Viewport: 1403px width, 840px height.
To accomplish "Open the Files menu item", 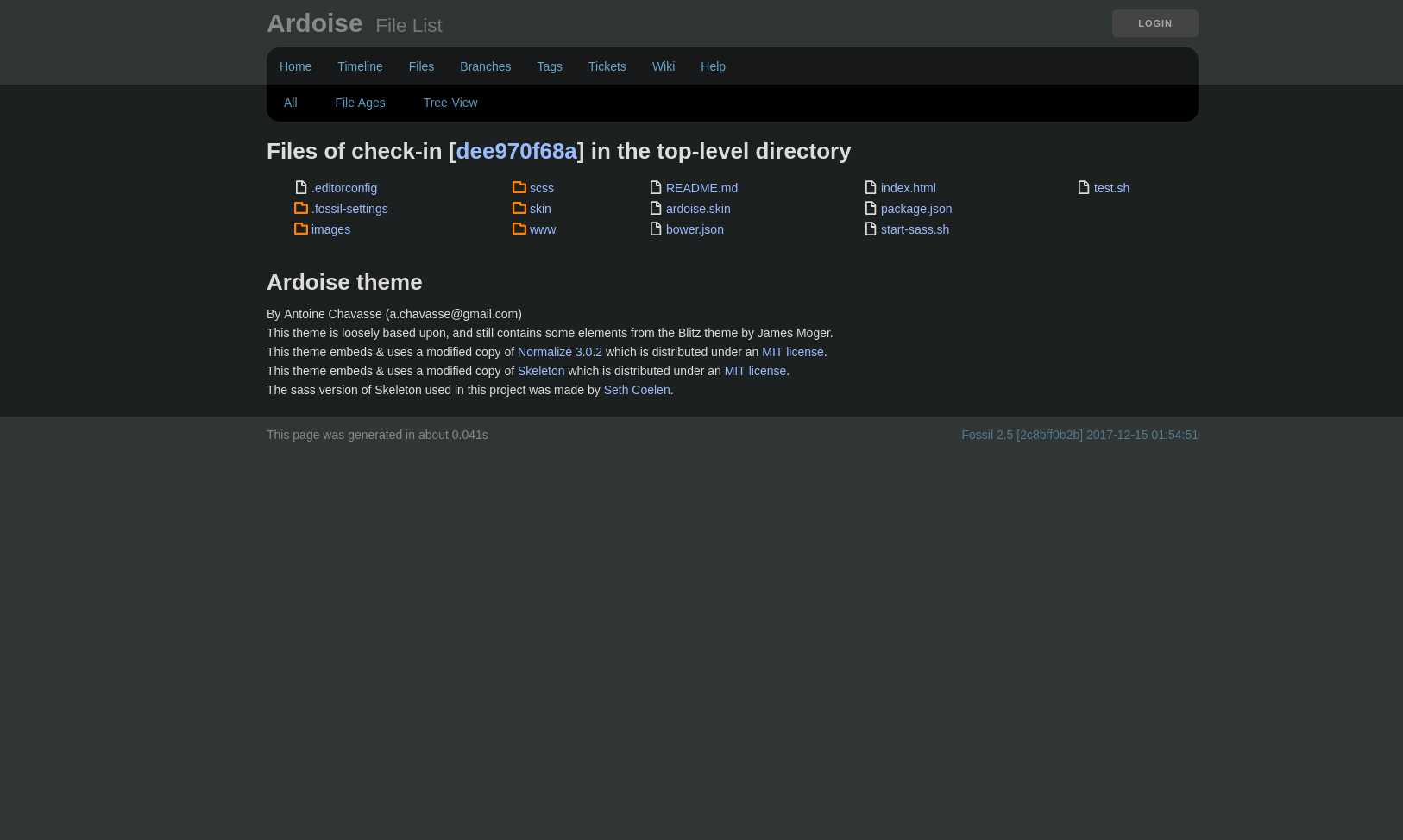I will 421,66.
